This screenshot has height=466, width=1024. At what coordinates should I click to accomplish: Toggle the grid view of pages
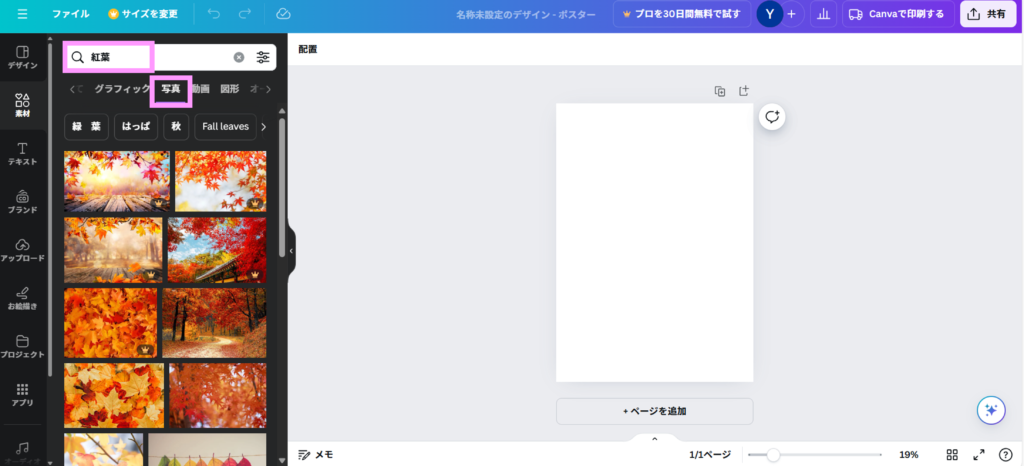tap(953, 454)
